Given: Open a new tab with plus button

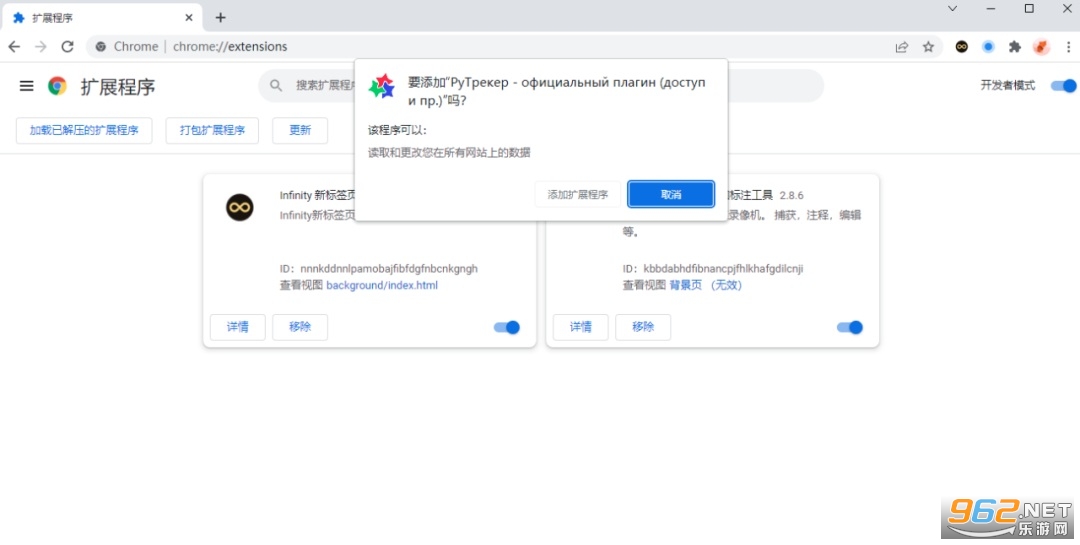Looking at the screenshot, I should [220, 18].
